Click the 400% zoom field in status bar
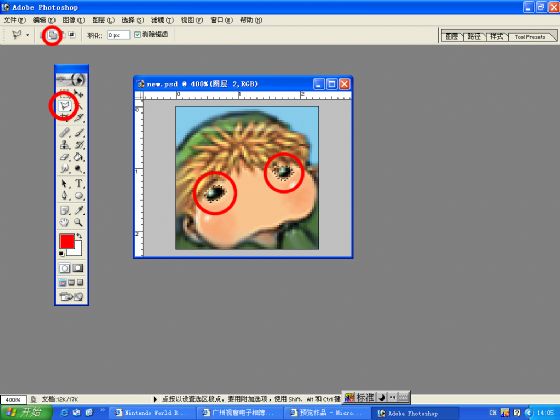Screen dimensions: 560x420 coord(14,400)
